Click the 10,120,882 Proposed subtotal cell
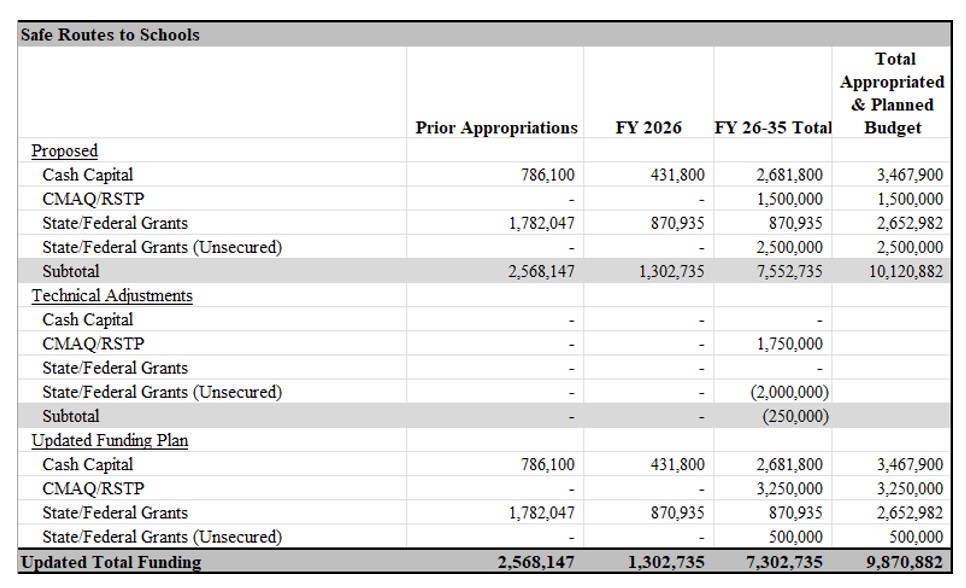This screenshot has width=966, height=588. 906,271
